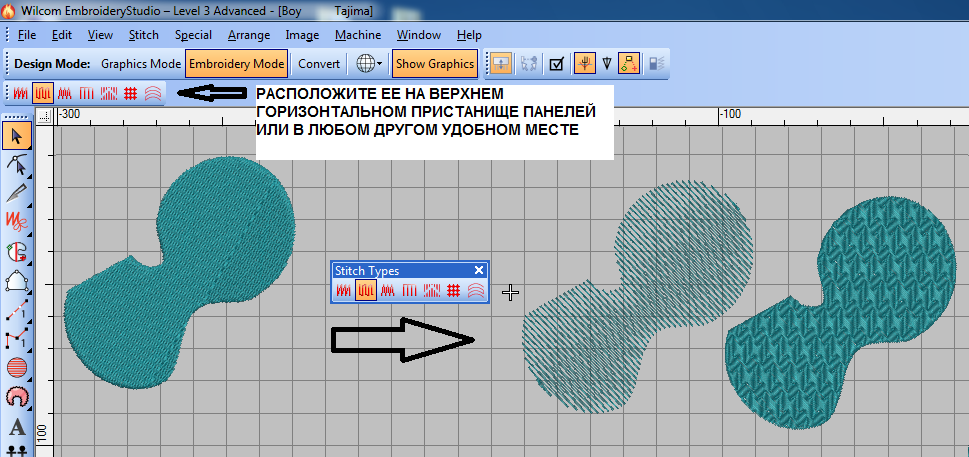Expand the globe dropdown arrow

pos(379,64)
